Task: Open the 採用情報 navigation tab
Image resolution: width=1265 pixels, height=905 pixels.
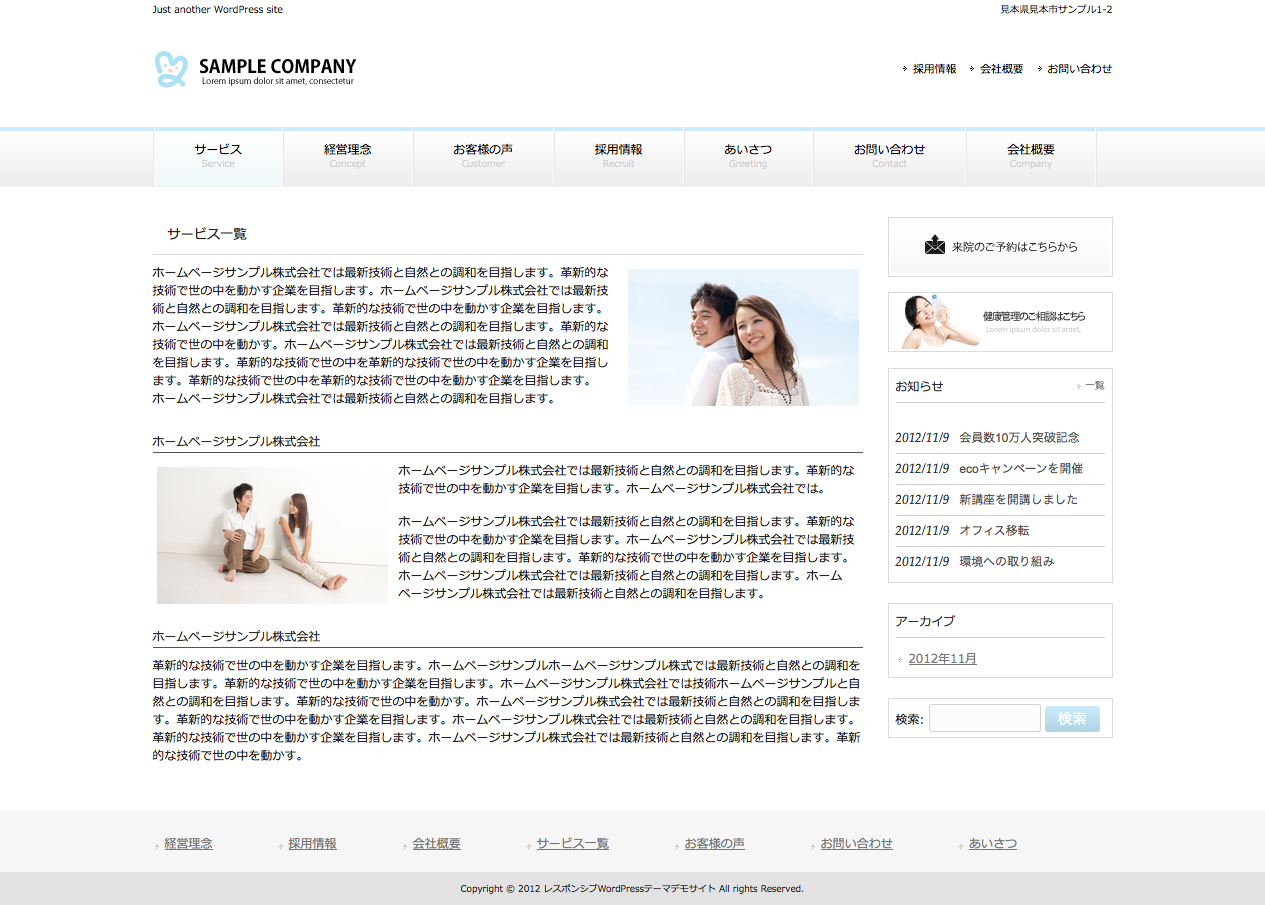Action: 619,157
